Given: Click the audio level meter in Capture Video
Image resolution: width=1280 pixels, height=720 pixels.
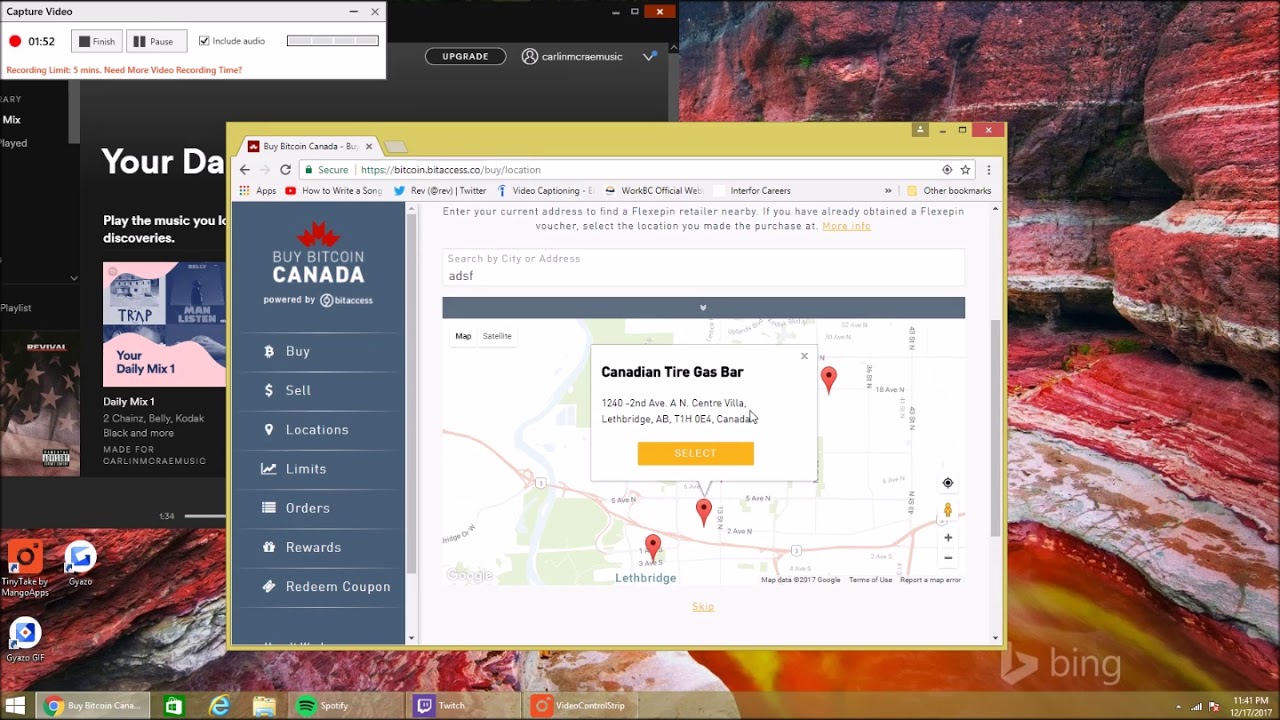Looking at the screenshot, I should pos(333,41).
